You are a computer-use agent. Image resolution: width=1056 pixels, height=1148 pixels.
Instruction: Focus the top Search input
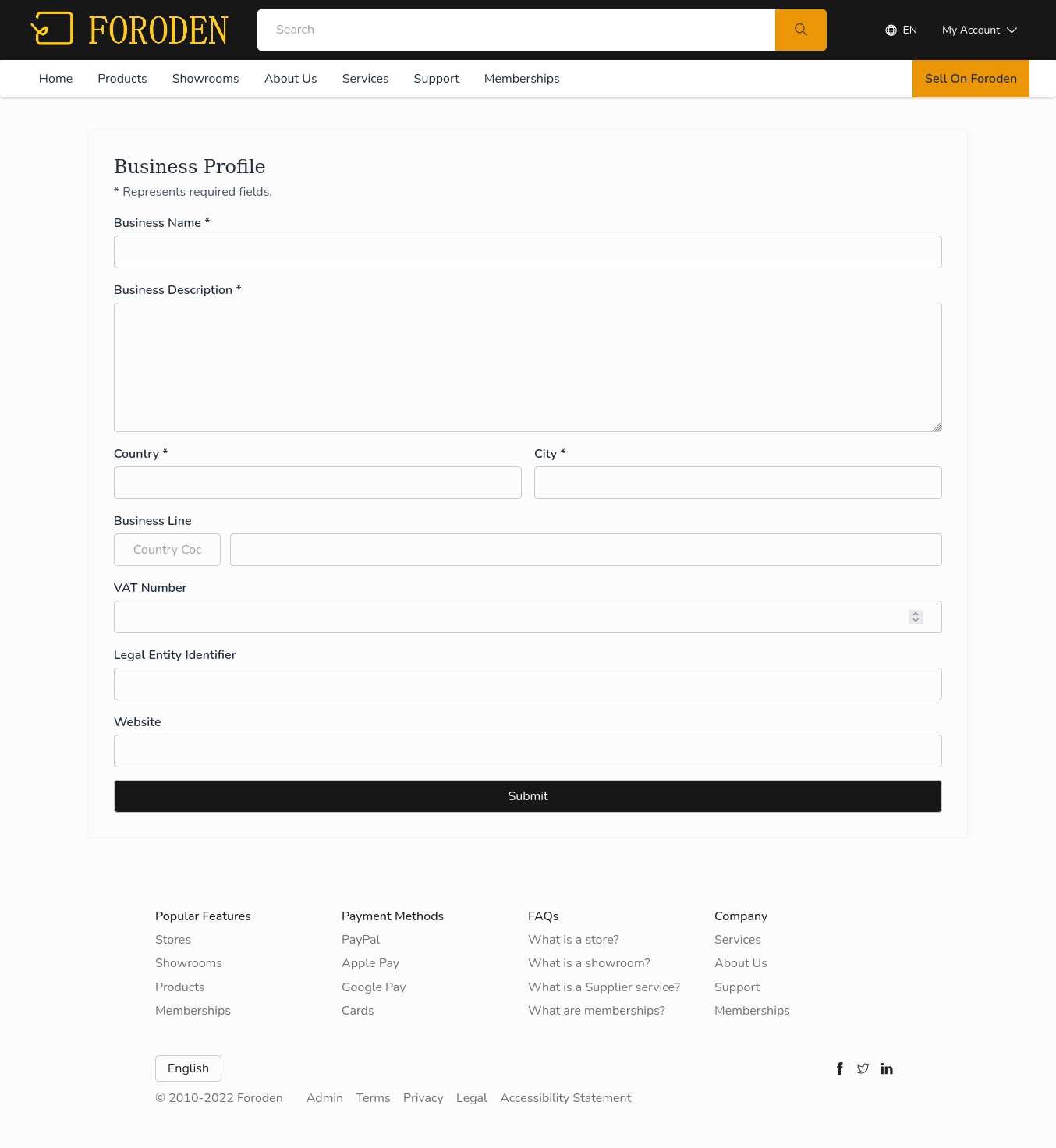[x=516, y=30]
